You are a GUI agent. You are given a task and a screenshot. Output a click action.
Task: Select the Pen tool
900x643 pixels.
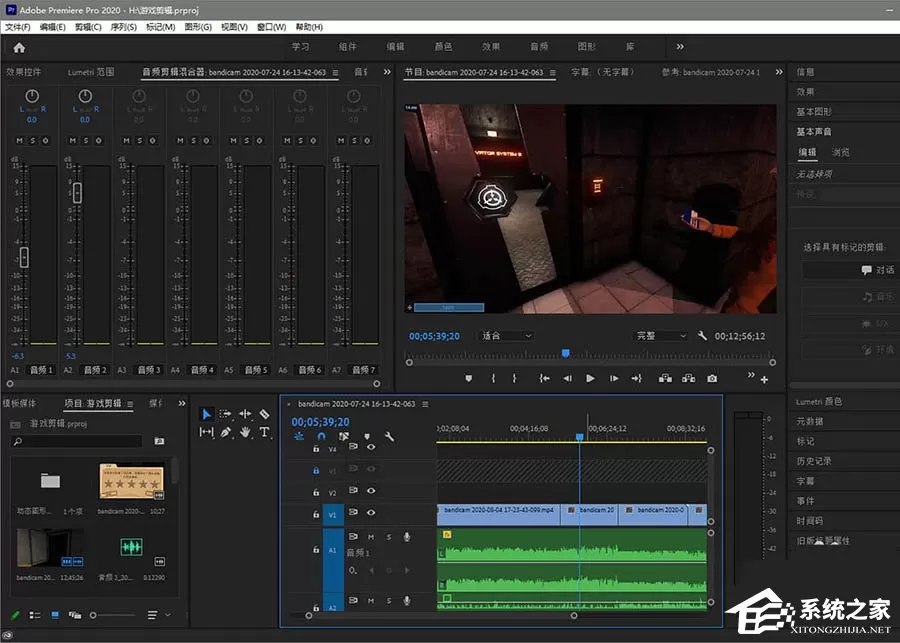click(x=226, y=432)
